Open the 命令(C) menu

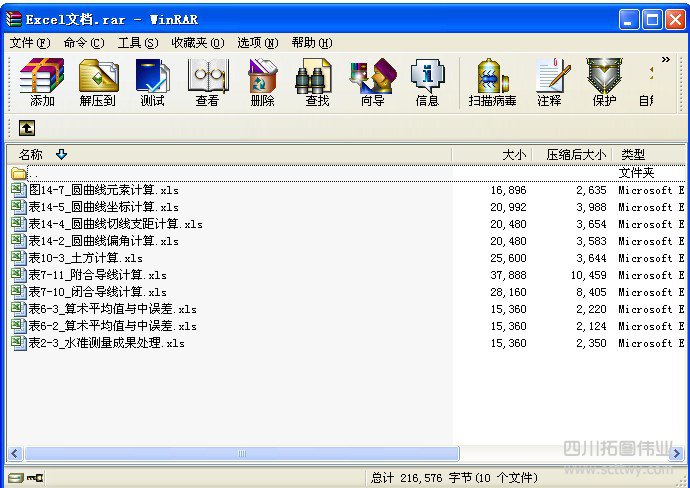point(84,43)
